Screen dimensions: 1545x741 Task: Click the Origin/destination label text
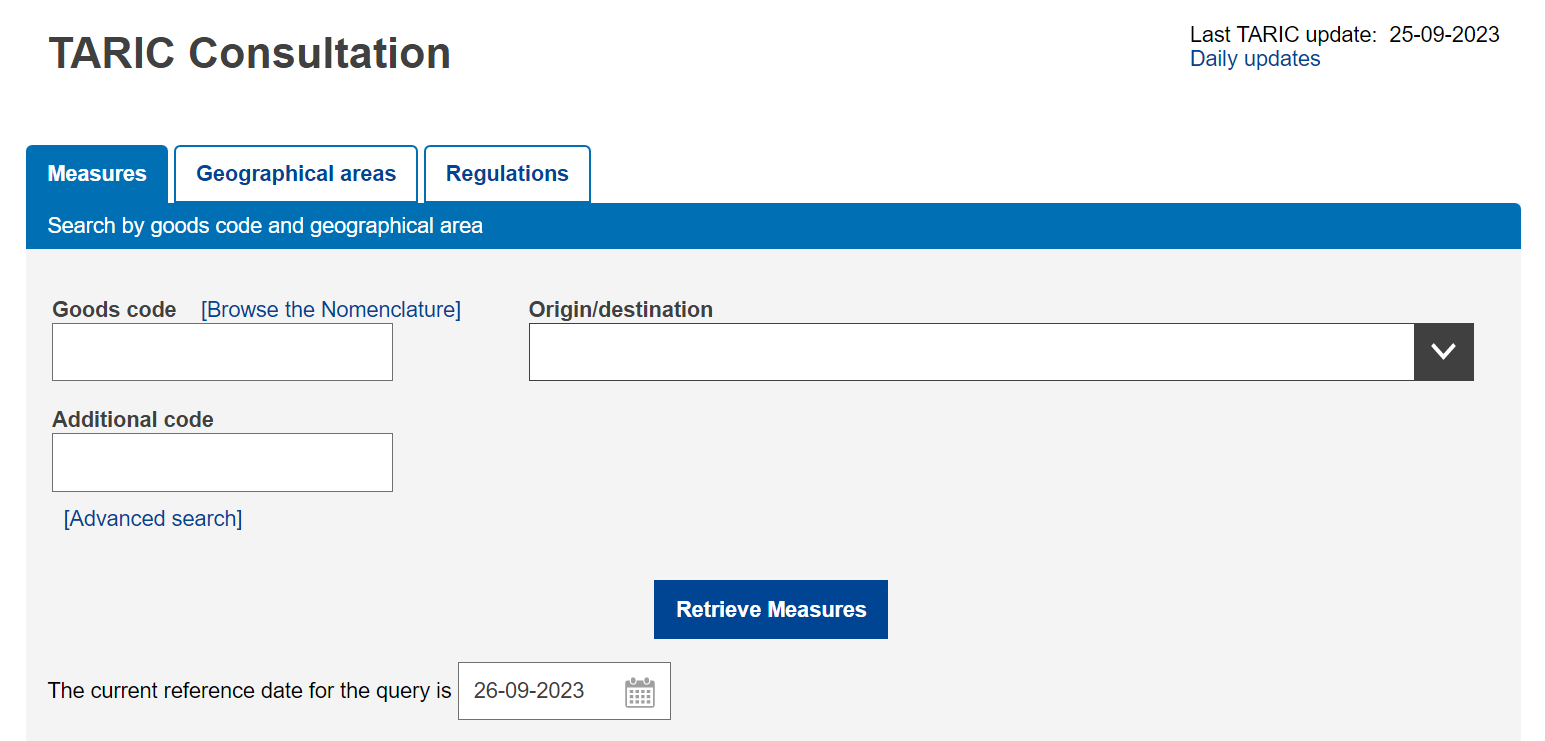click(620, 310)
